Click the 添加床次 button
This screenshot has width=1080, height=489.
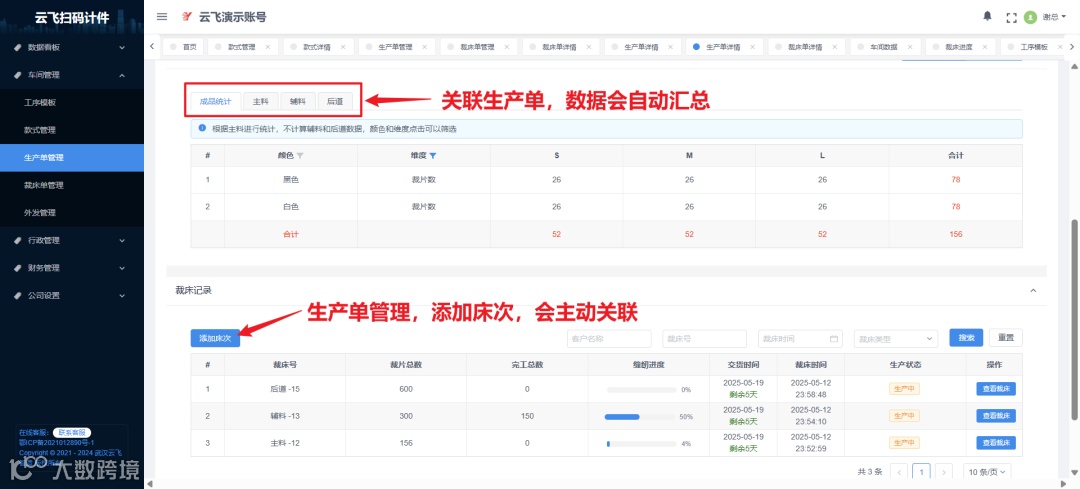tap(216, 338)
